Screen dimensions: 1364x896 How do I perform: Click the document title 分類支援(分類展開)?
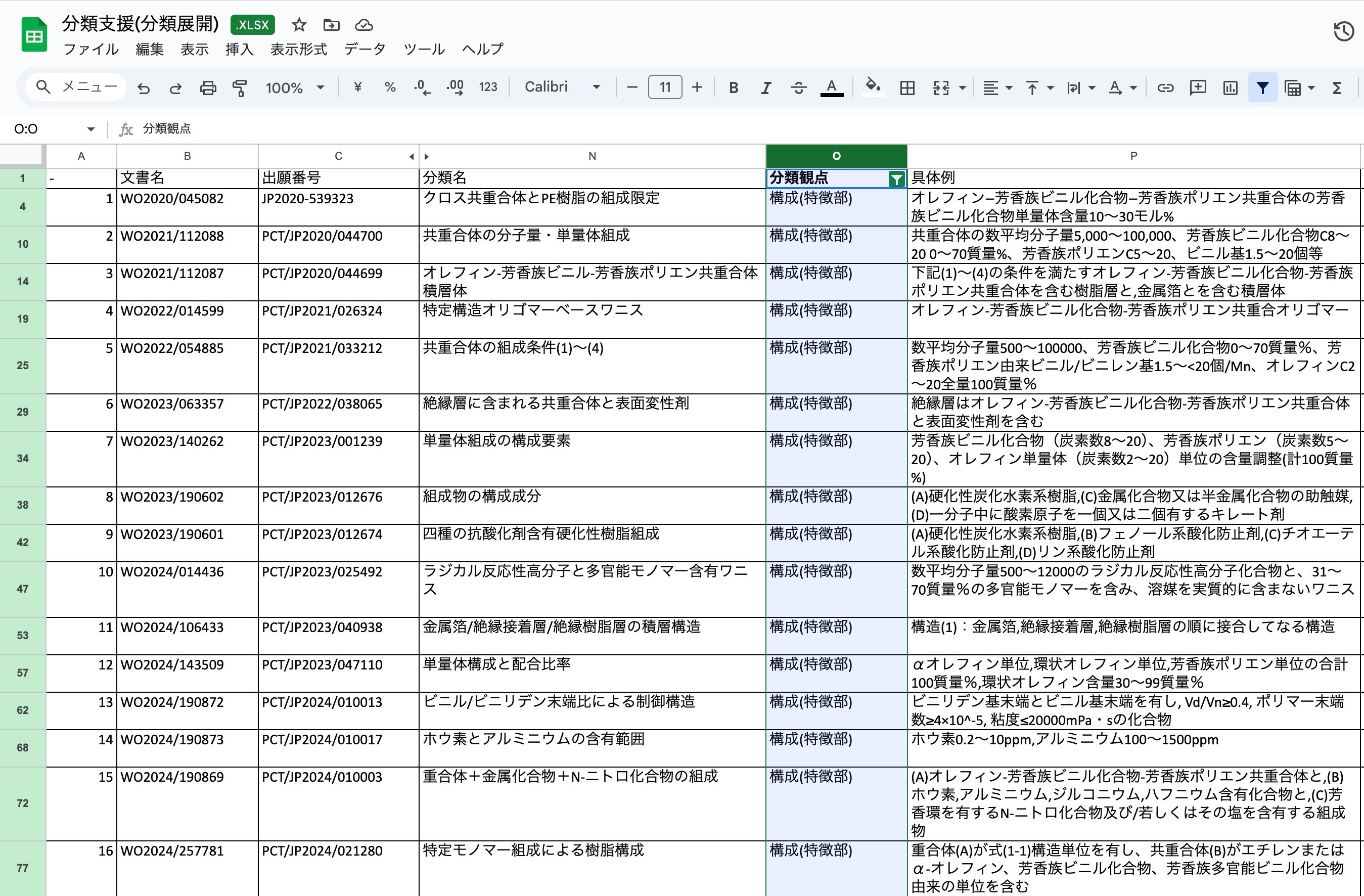[x=141, y=23]
